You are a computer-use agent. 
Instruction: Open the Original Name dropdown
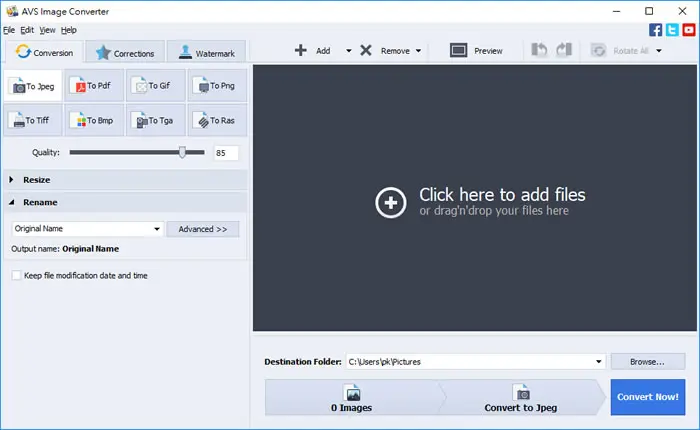point(88,229)
